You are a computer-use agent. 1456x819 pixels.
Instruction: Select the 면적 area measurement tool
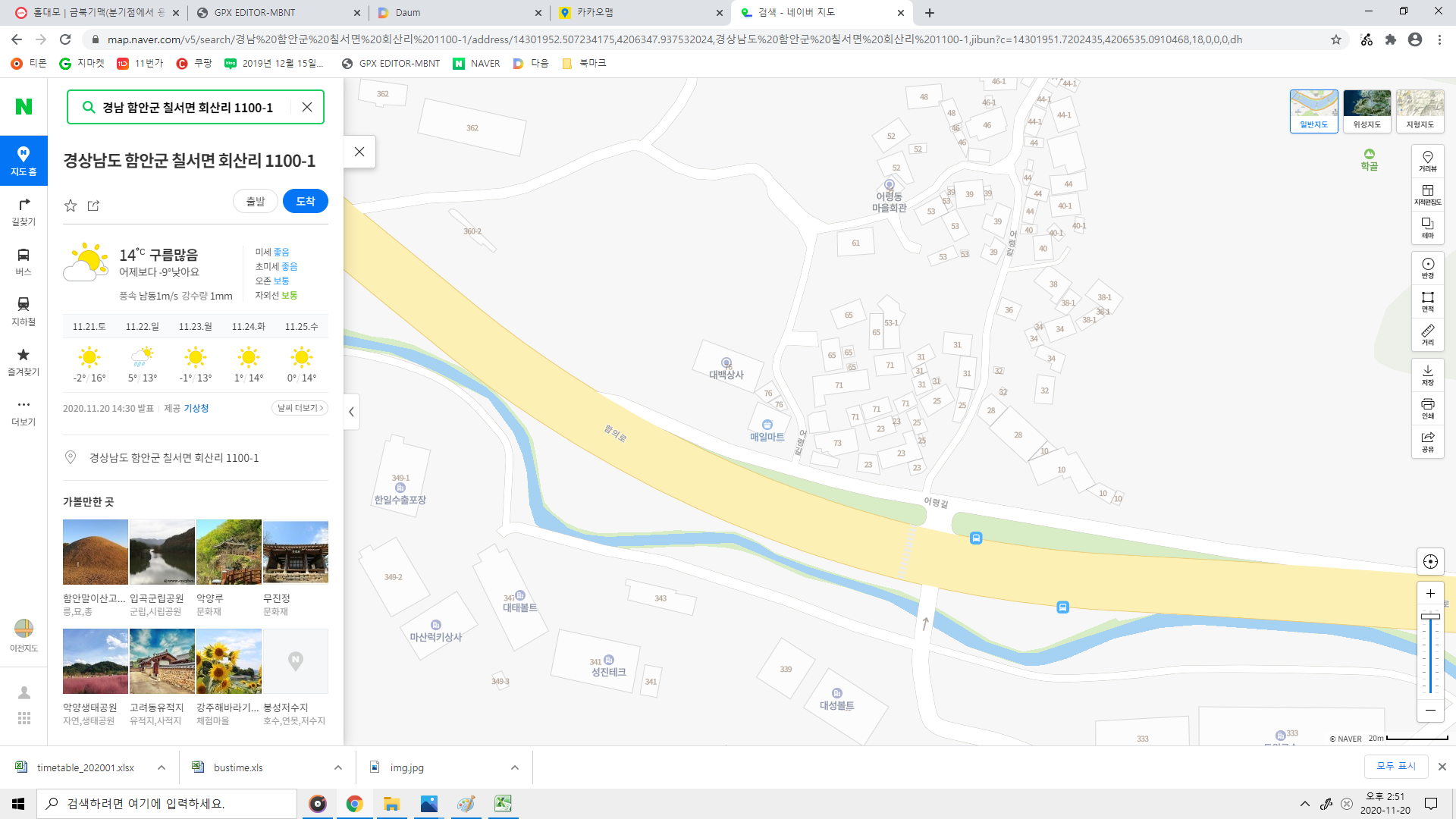(x=1427, y=301)
